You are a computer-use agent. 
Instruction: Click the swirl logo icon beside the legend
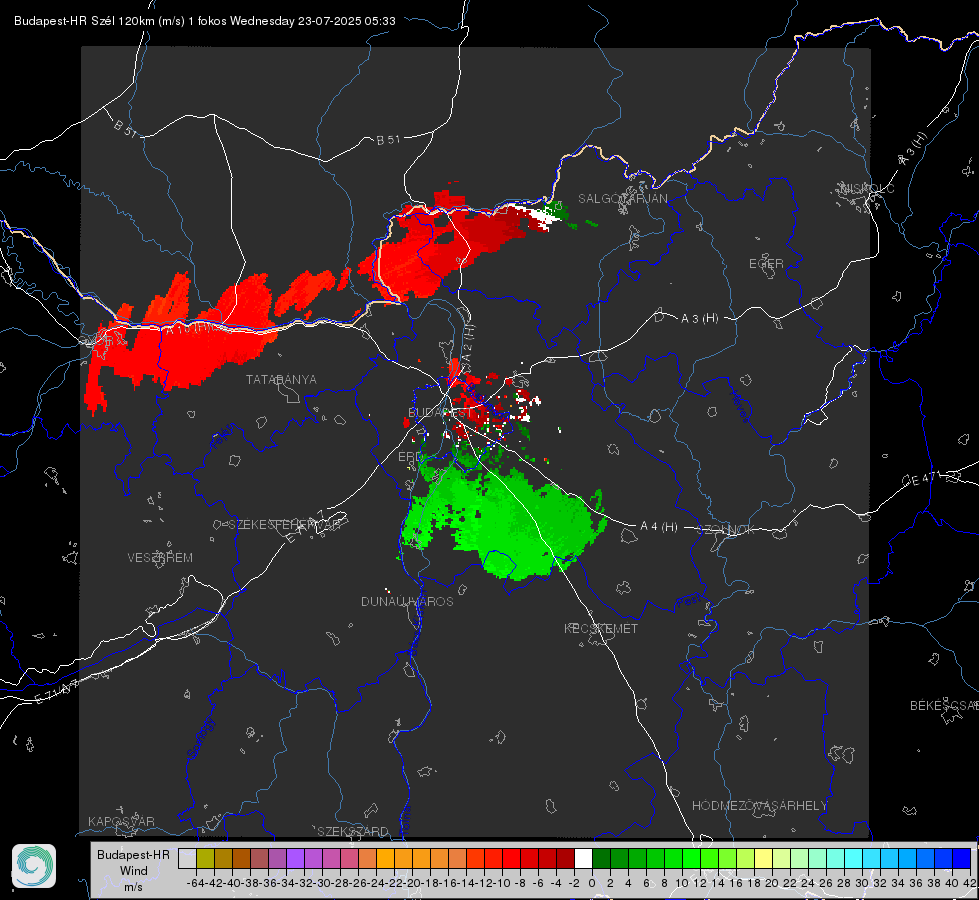[34, 866]
